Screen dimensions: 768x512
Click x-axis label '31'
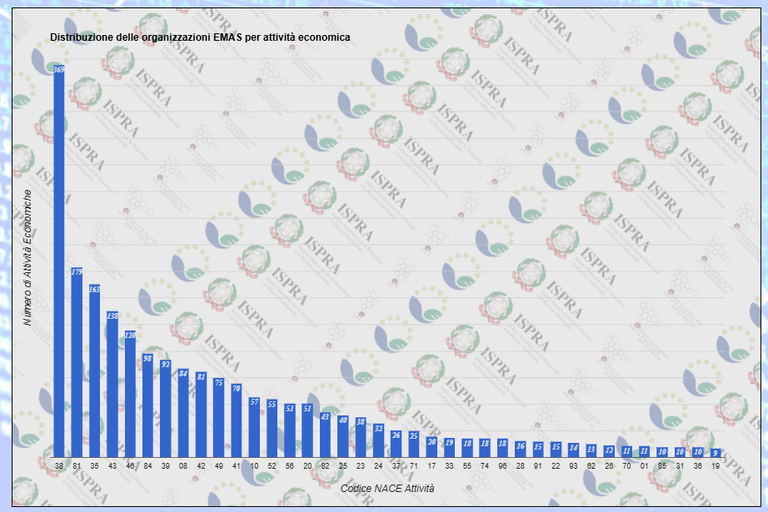(x=680, y=466)
